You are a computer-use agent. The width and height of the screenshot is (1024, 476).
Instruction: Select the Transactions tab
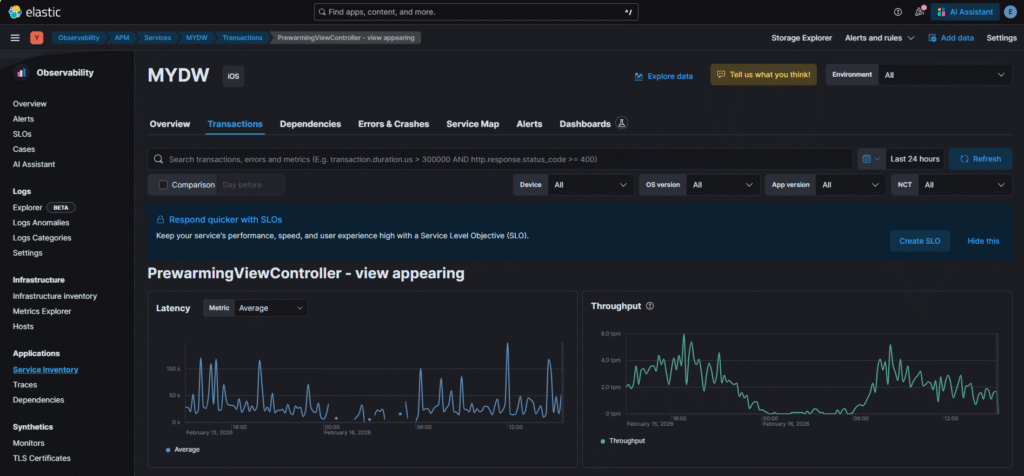coord(235,123)
